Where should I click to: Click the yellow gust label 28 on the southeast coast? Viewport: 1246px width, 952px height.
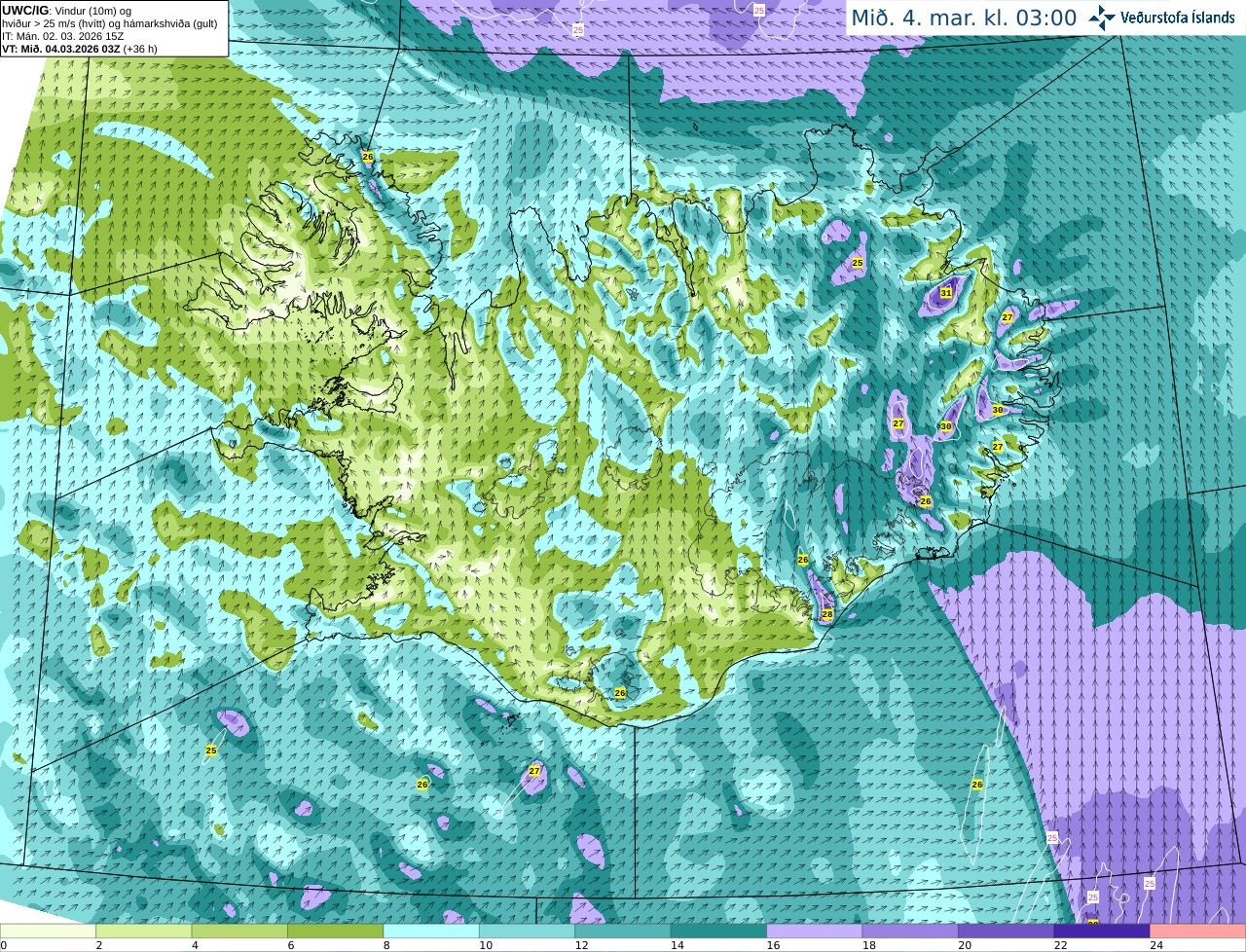[x=826, y=614]
